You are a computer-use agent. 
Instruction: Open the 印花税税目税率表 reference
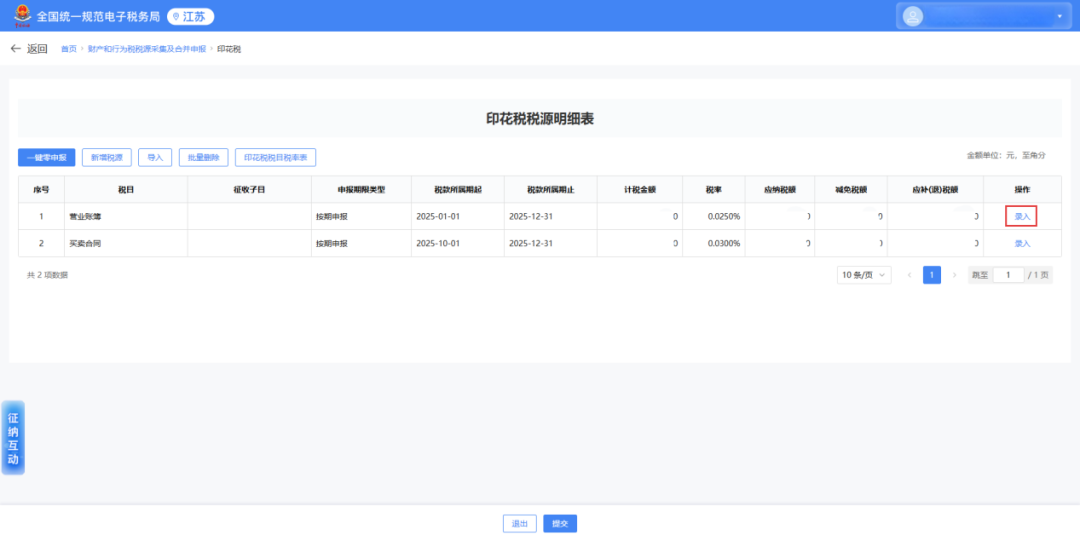pos(275,157)
